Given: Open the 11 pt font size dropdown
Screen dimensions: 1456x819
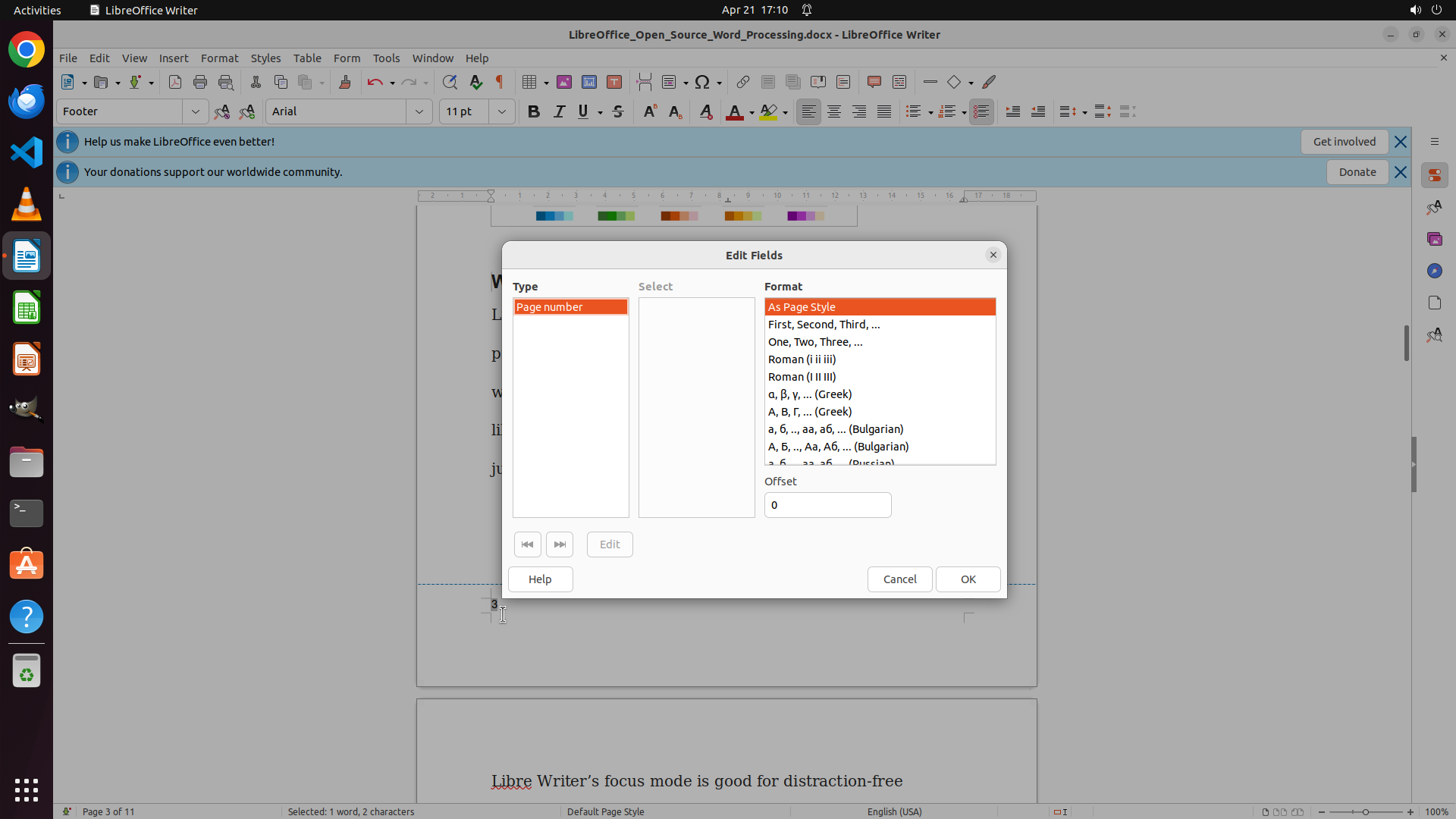Looking at the screenshot, I should point(501,111).
